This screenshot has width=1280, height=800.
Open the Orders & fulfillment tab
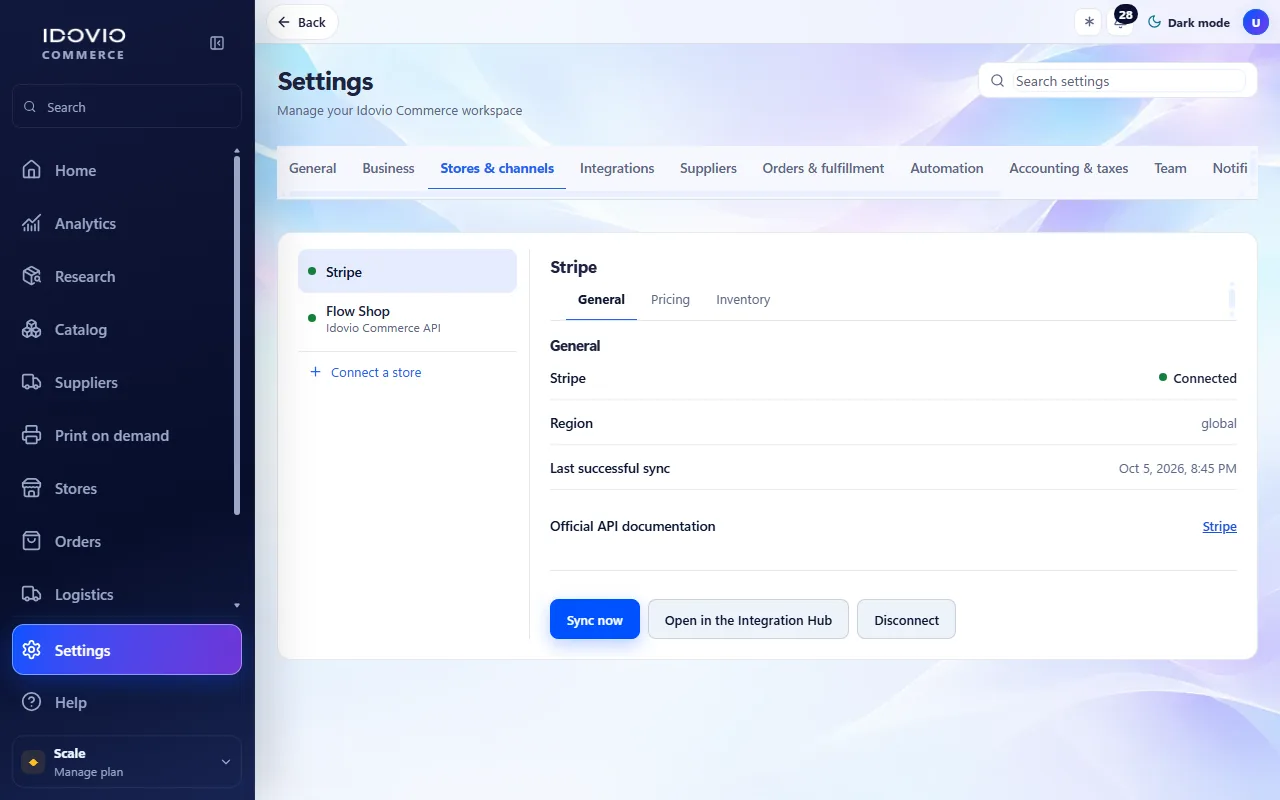(823, 168)
